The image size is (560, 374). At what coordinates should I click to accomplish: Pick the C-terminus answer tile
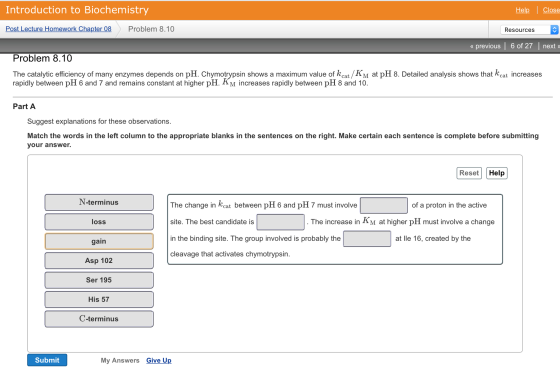click(99, 319)
